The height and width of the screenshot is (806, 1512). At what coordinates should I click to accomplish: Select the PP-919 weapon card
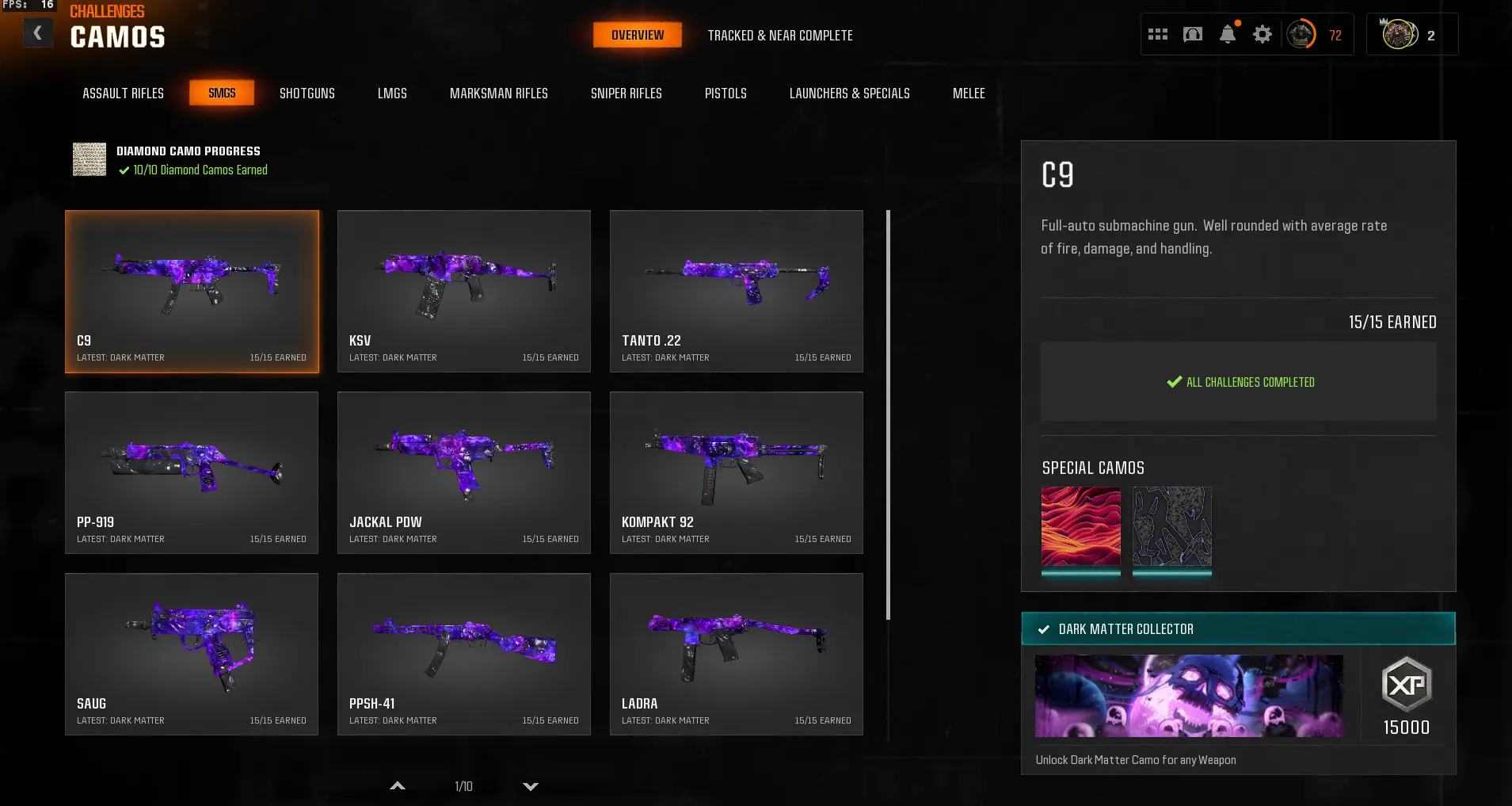(192, 472)
